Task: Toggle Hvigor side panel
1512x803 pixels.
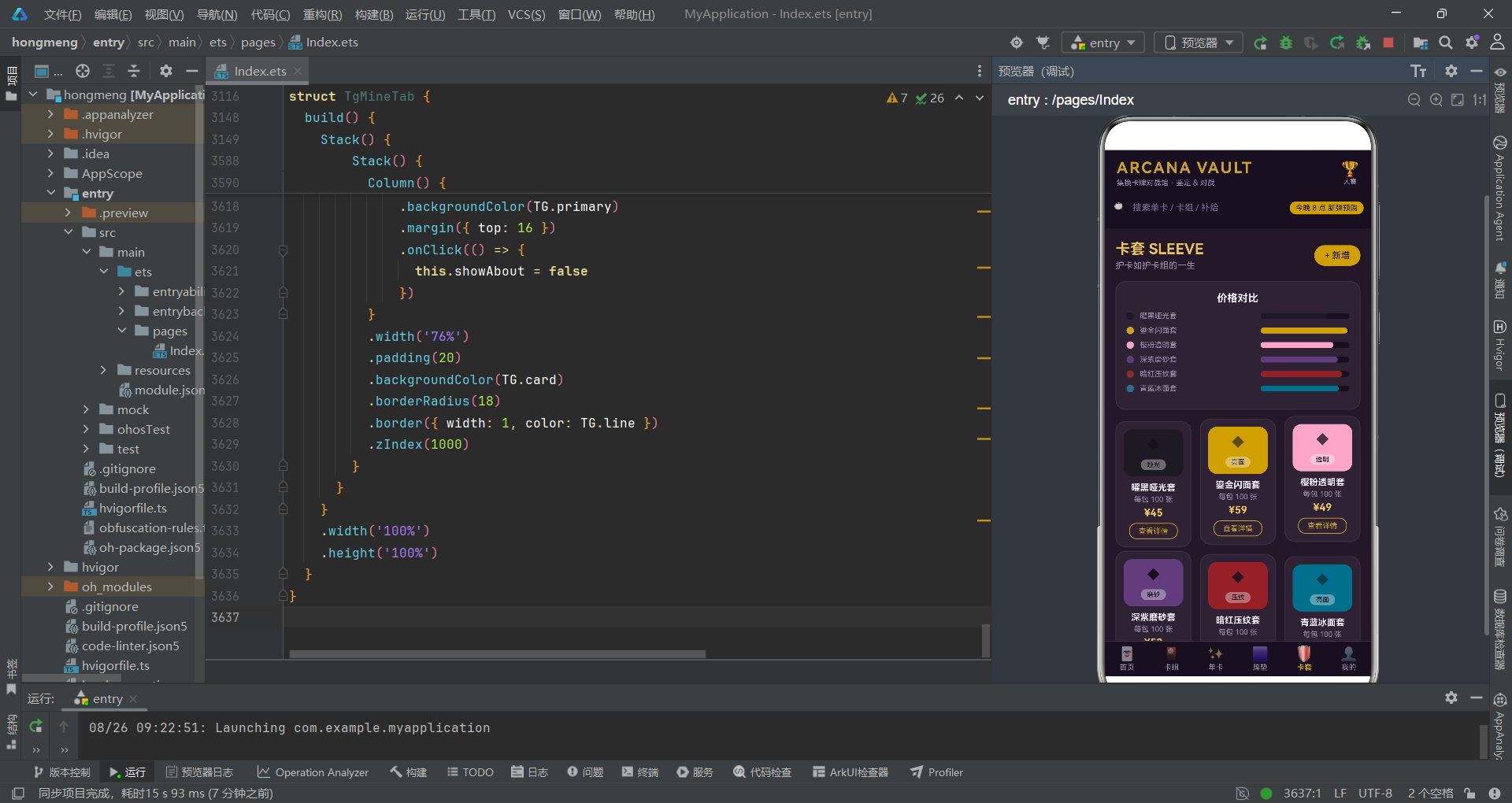Action: pyautogui.click(x=1500, y=345)
